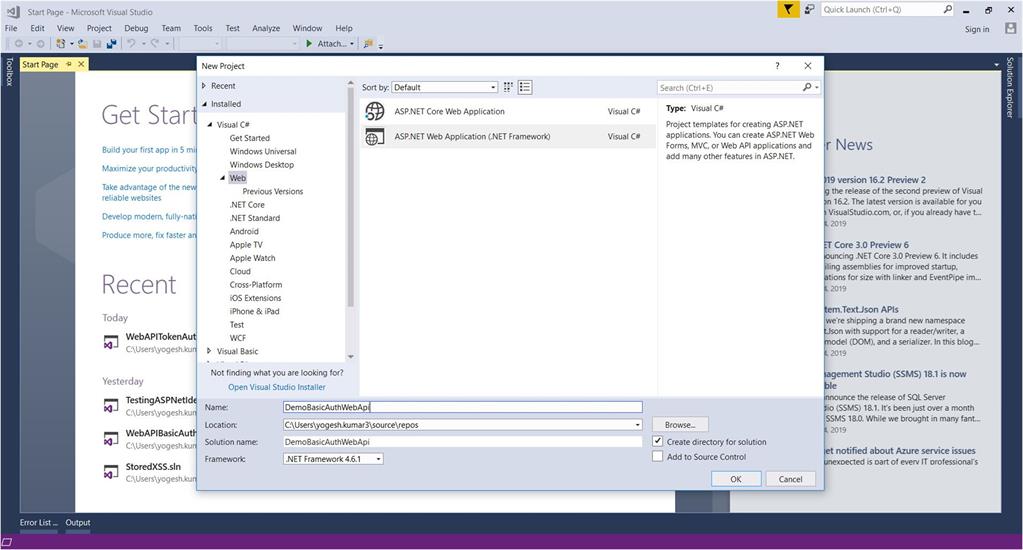Click the Open File toolbar icon
1023x550 pixels.
tap(82, 44)
